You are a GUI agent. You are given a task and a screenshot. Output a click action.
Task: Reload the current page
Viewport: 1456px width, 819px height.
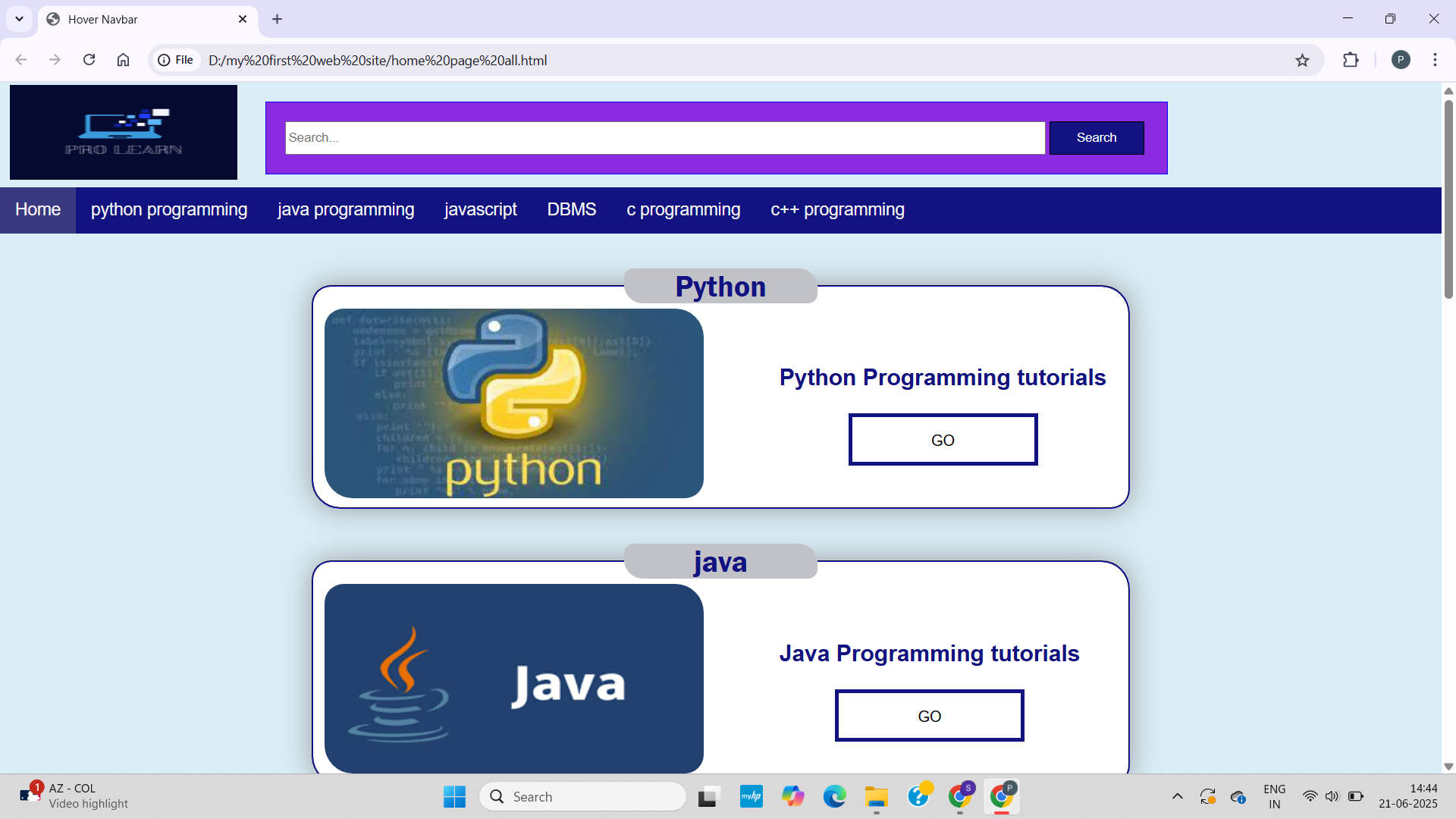click(89, 60)
